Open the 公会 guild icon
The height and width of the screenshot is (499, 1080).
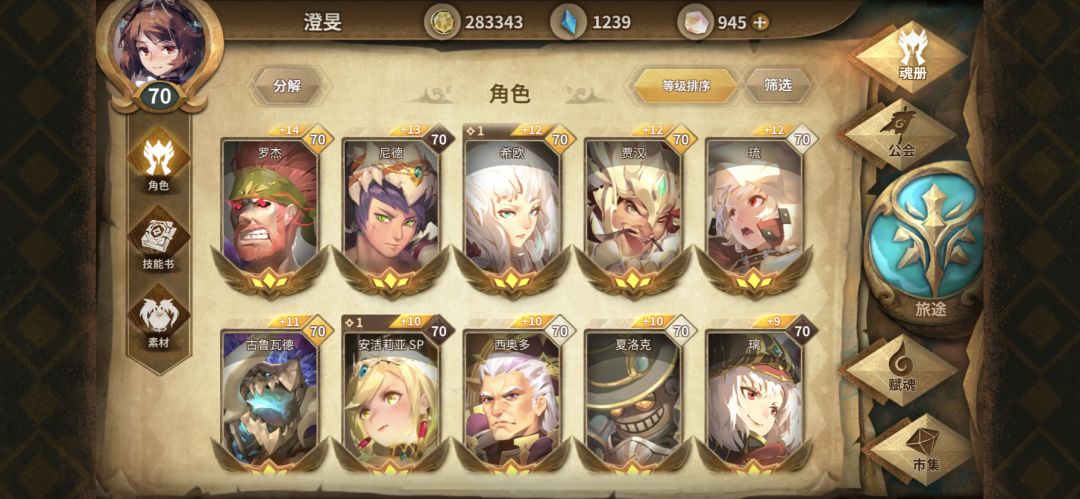[900, 134]
